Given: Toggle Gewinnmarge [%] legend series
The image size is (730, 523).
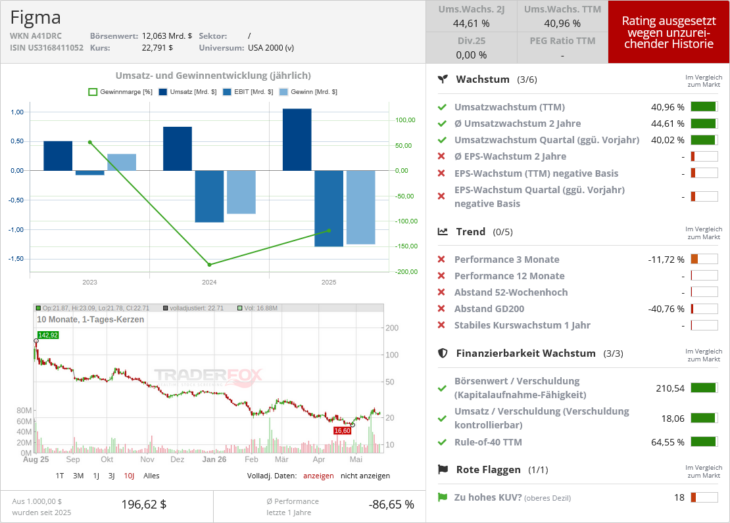Looking at the screenshot, I should click(x=121, y=92).
